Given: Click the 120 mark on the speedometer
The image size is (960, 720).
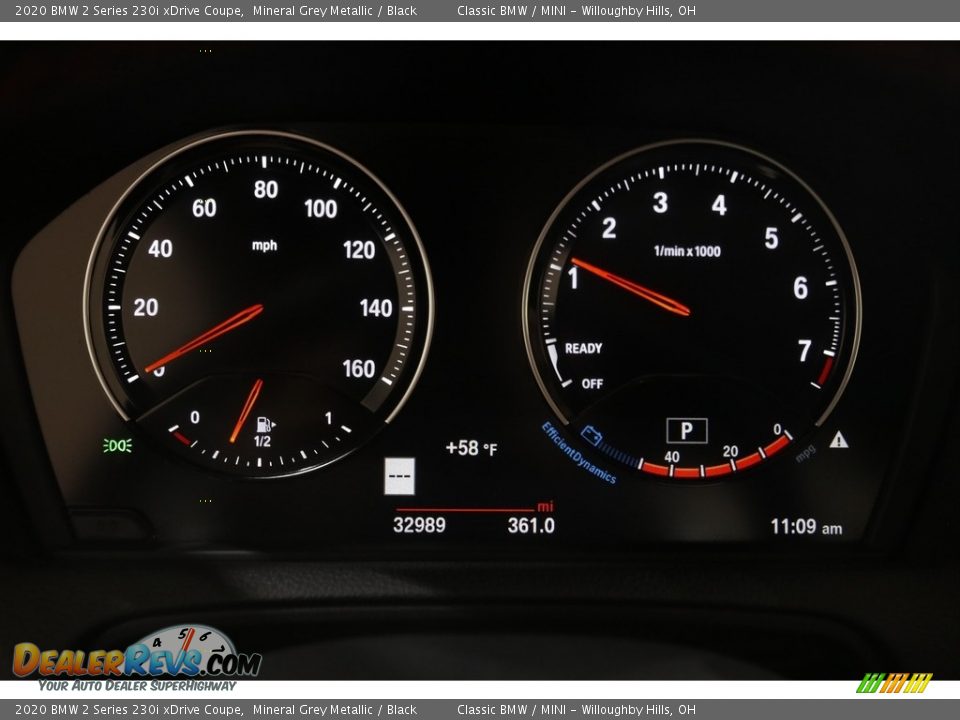Looking at the screenshot, I should [x=359, y=250].
